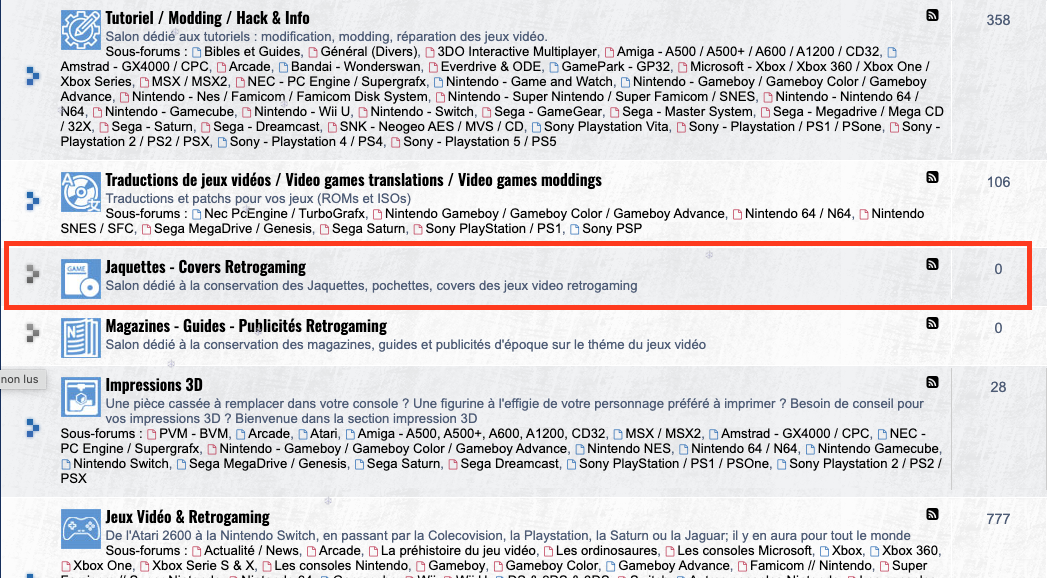Open the Sony - Playstation 5 / PS5 subforum
Screen dimensions: 1047x578
point(479,141)
